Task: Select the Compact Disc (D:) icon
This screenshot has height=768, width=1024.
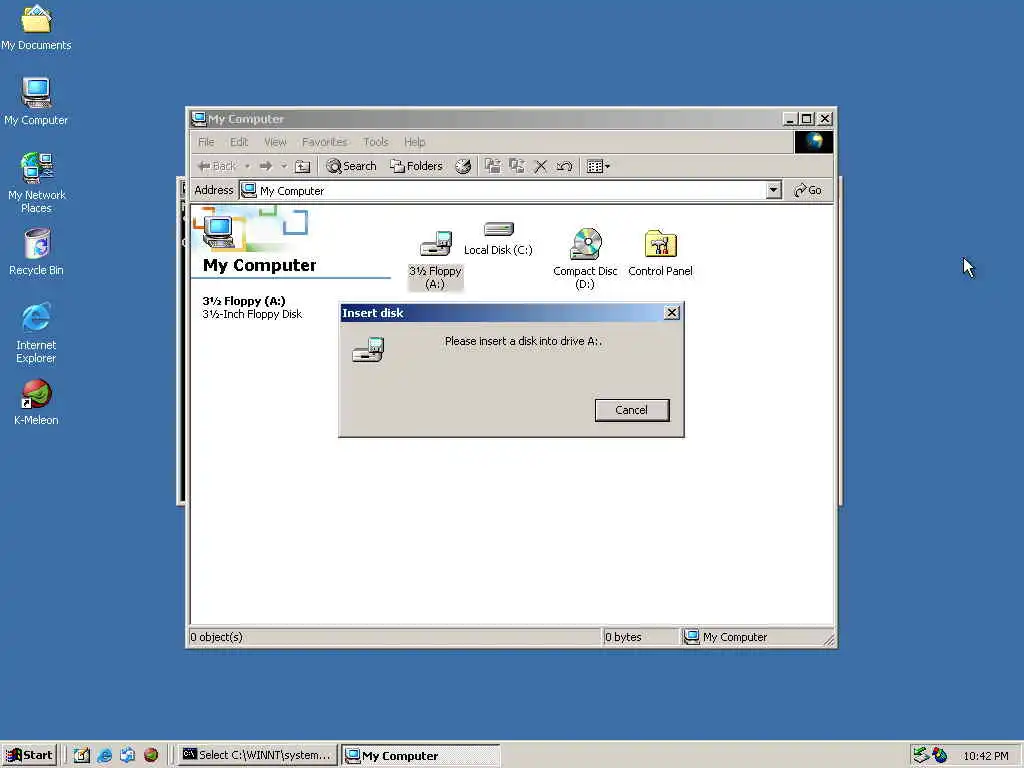Action: 585,259
